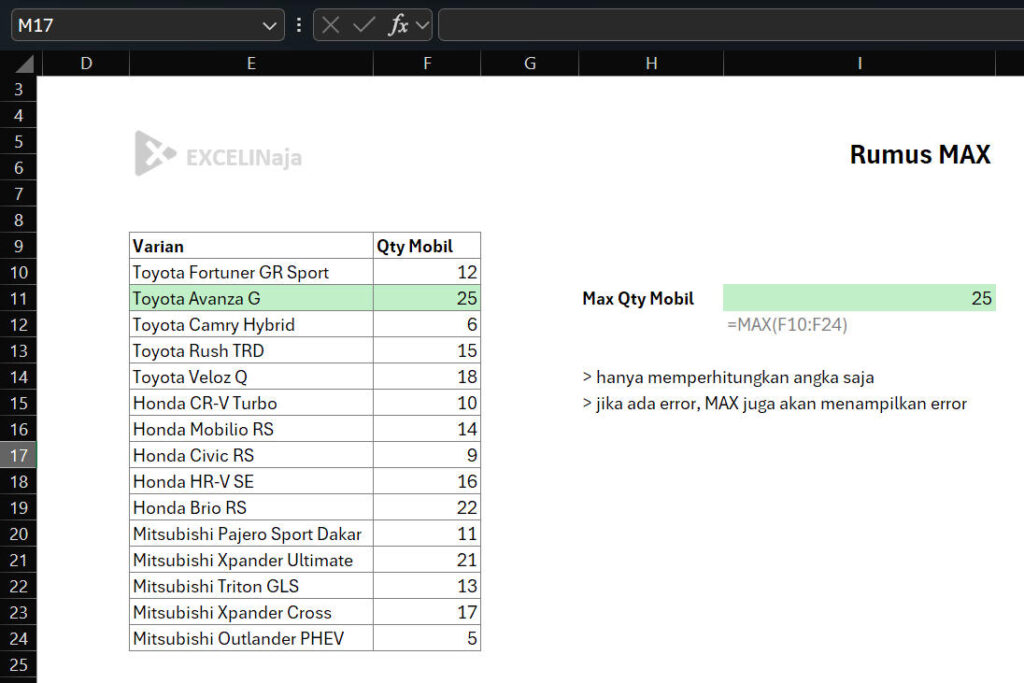1024x683 pixels.
Task: Select the Mitsubishi Xpander Ultimate cell
Action: click(251, 560)
